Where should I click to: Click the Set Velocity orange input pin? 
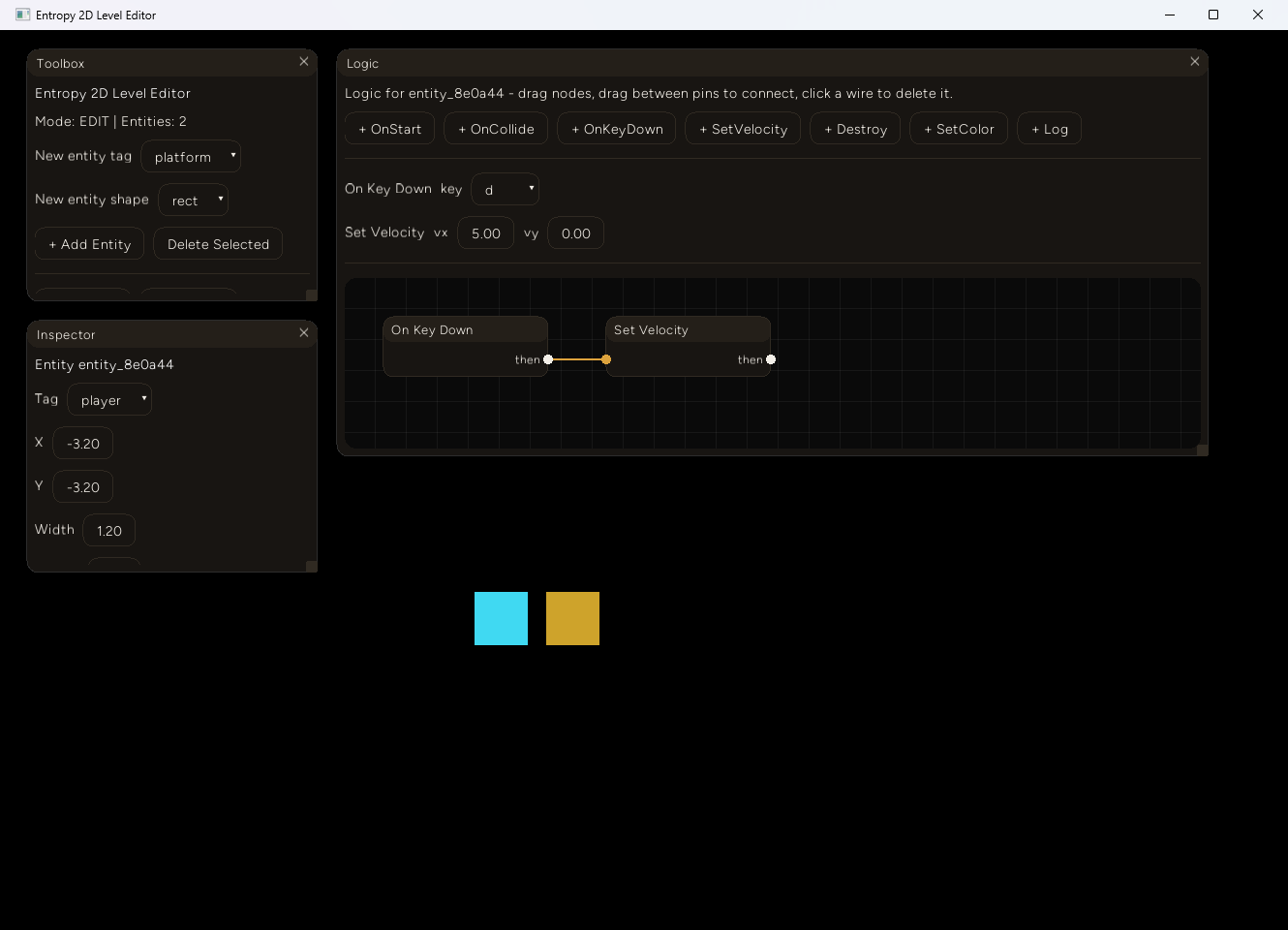click(x=606, y=359)
